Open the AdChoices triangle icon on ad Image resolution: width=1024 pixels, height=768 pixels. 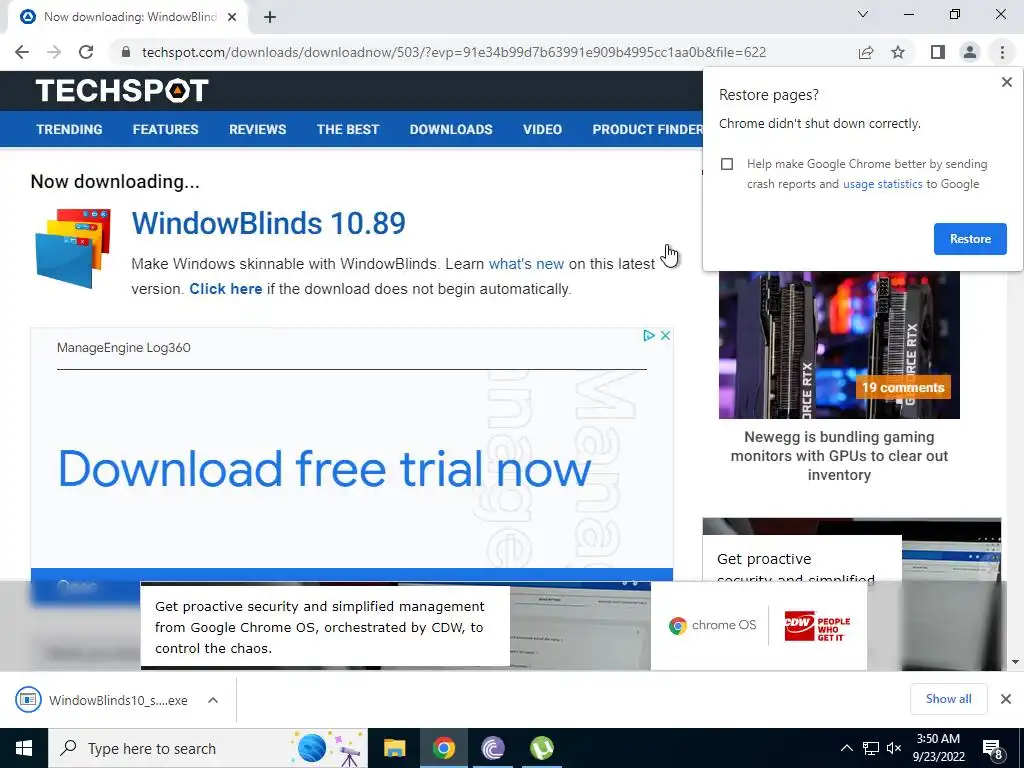648,336
